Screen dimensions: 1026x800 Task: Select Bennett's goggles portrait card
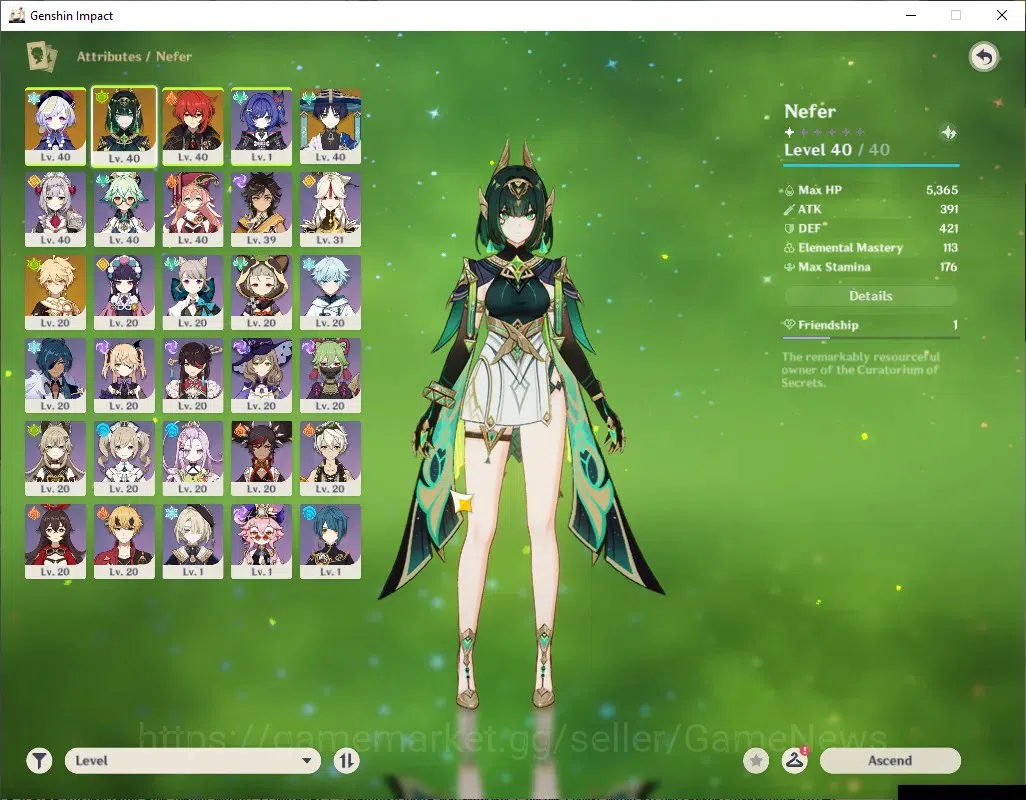(330, 459)
